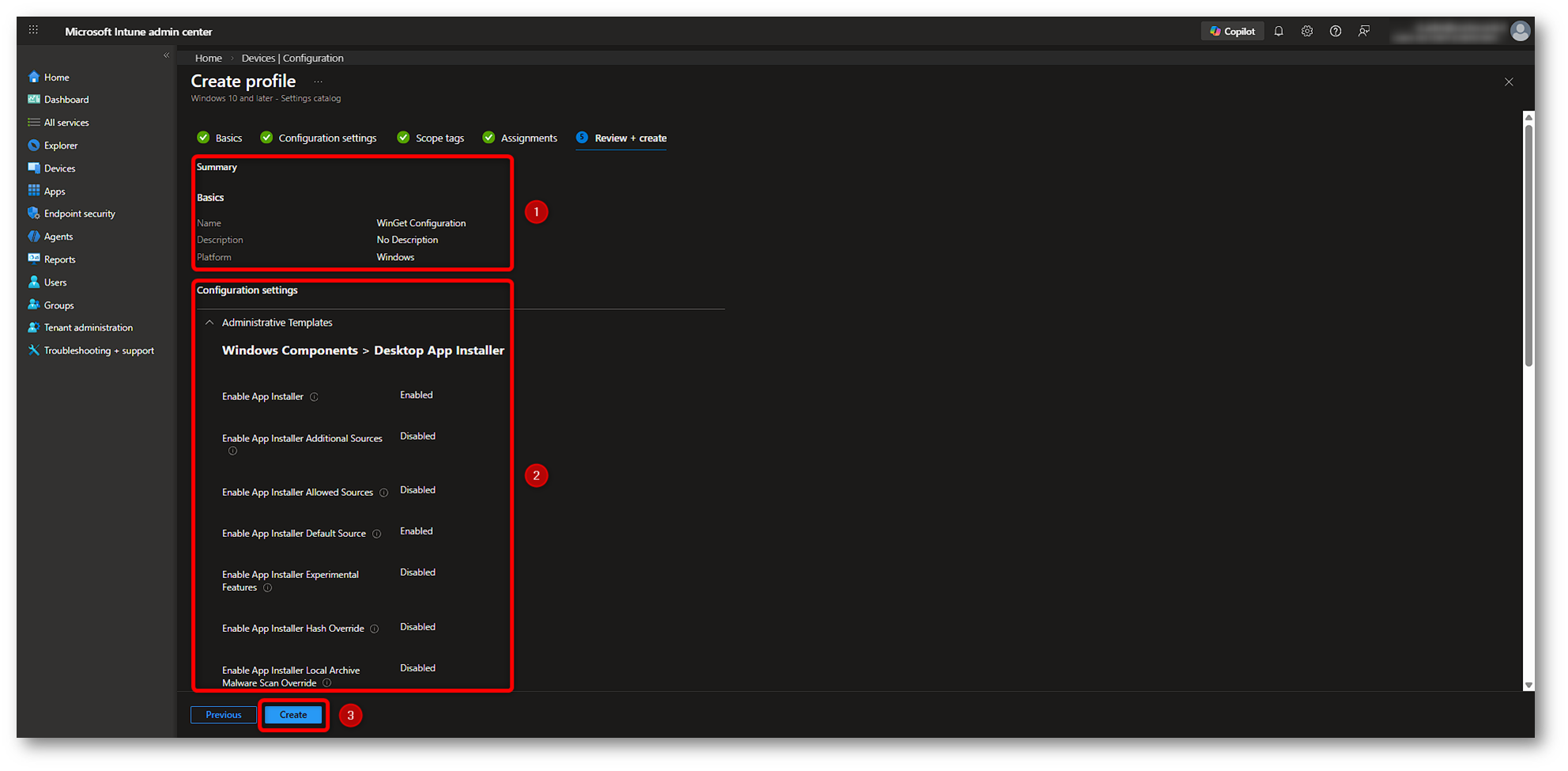Open the Create profile more options ellipsis
The image size is (1568, 771).
point(318,81)
